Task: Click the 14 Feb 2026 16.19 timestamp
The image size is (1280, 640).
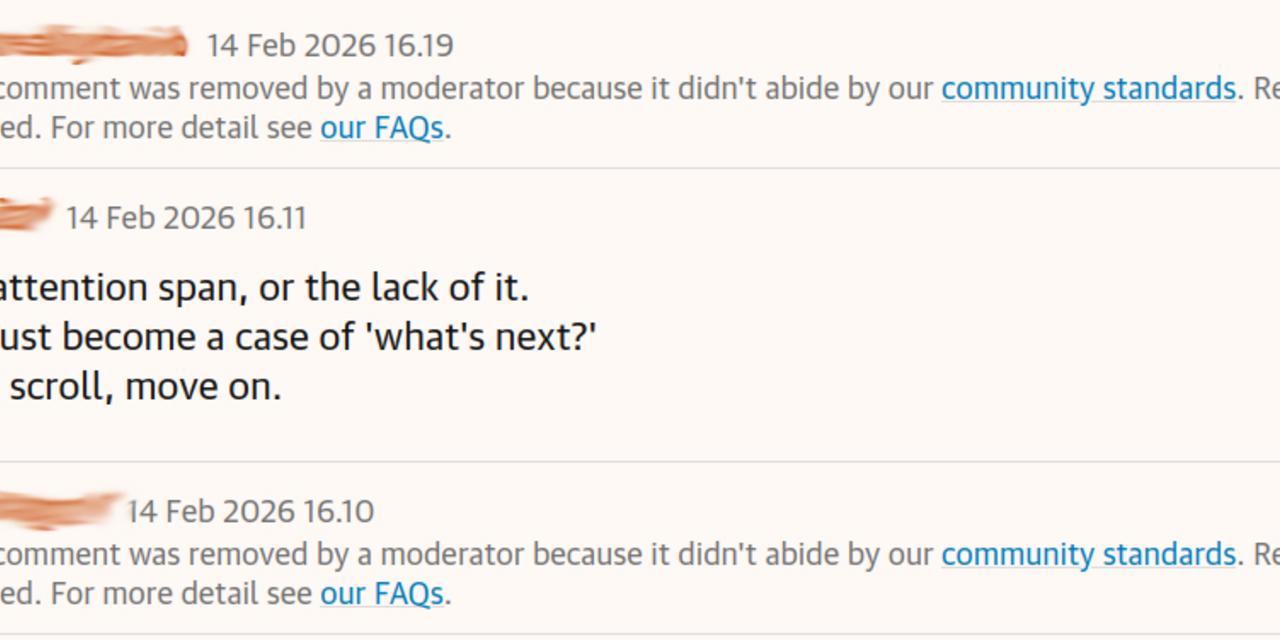Action: (x=330, y=46)
